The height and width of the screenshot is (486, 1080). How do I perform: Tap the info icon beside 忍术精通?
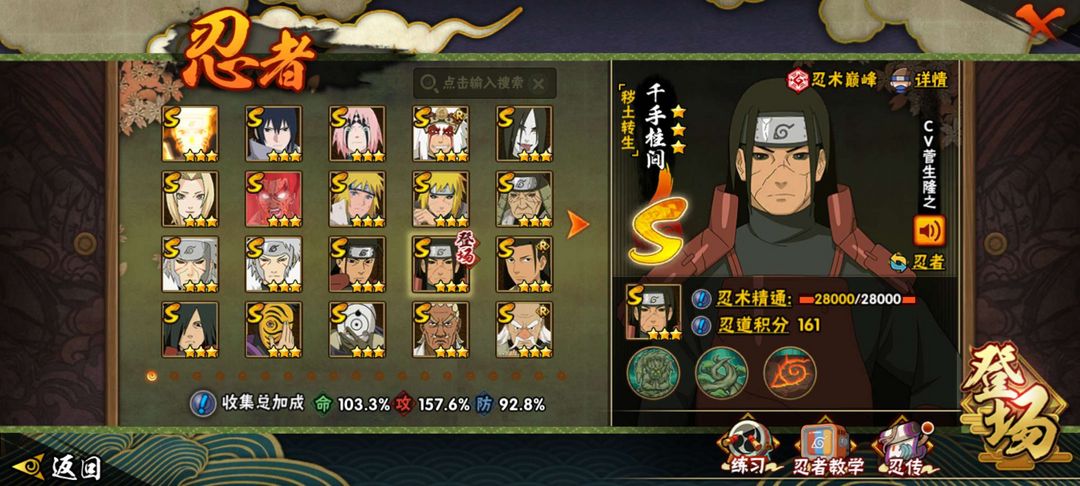coord(701,299)
